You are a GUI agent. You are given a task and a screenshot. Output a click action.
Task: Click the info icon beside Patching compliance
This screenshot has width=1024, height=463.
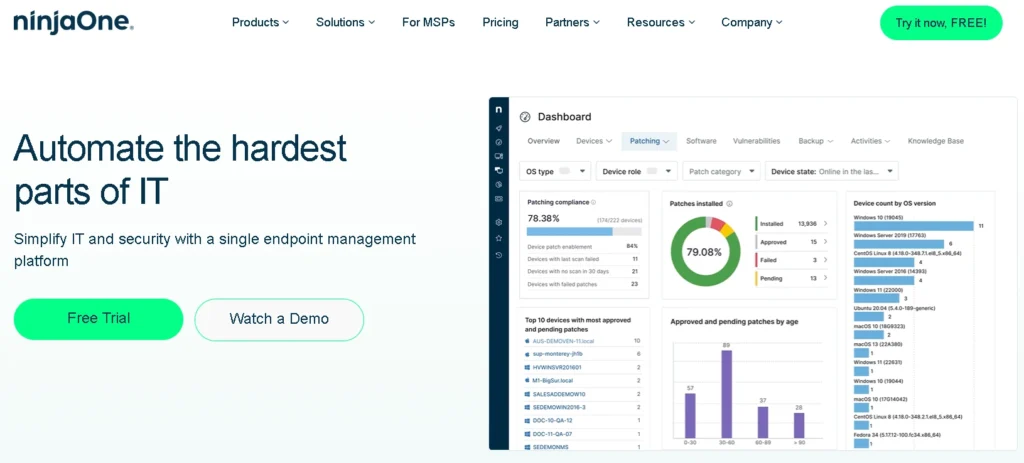pos(593,202)
